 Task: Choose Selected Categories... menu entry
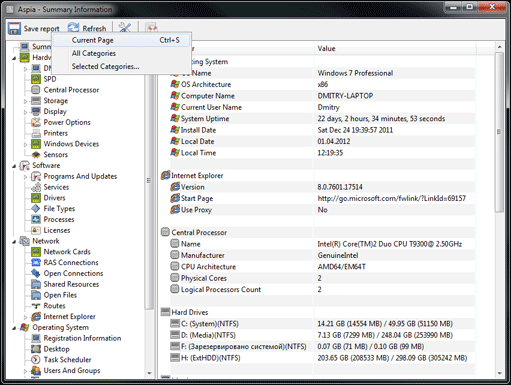point(121,67)
